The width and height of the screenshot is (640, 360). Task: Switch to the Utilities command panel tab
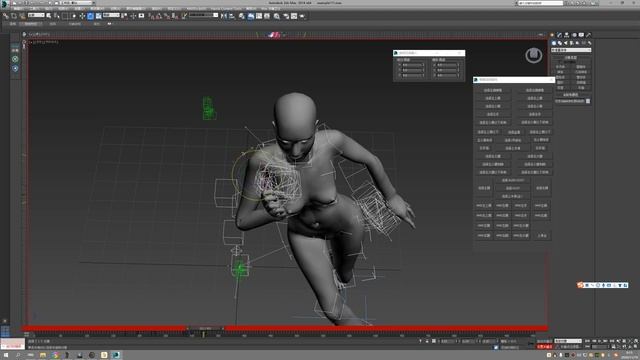coord(589,35)
